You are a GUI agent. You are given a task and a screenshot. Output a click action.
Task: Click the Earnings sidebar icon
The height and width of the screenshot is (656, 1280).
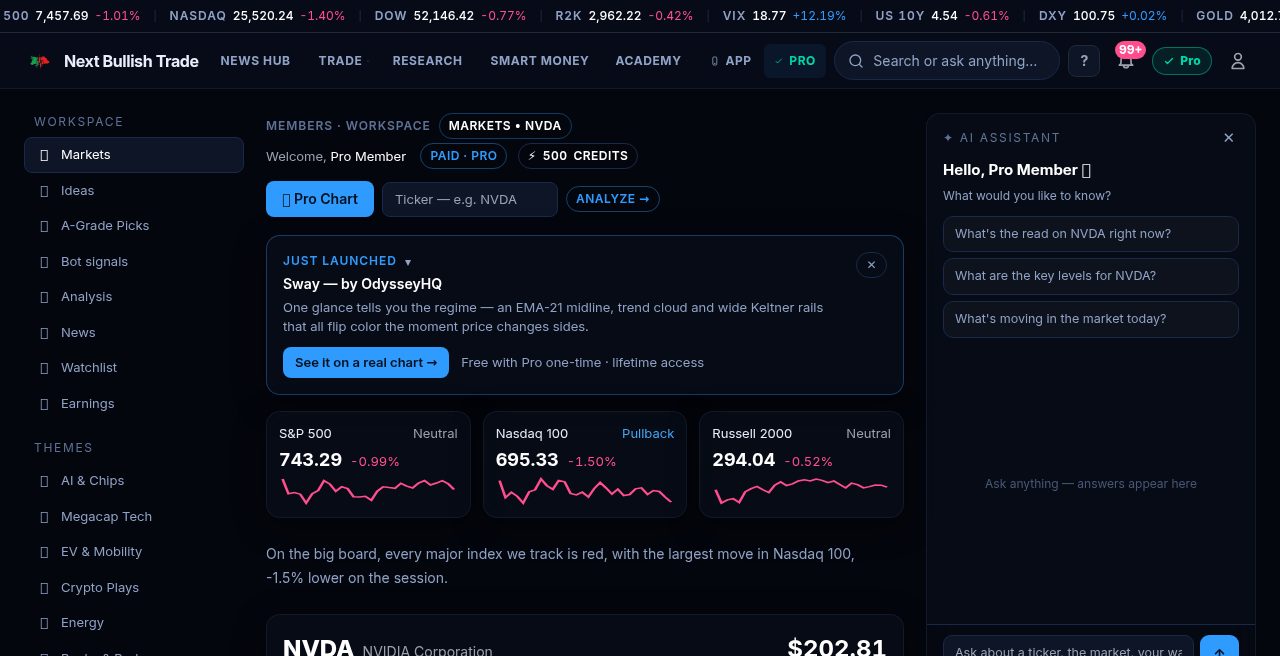click(x=44, y=404)
